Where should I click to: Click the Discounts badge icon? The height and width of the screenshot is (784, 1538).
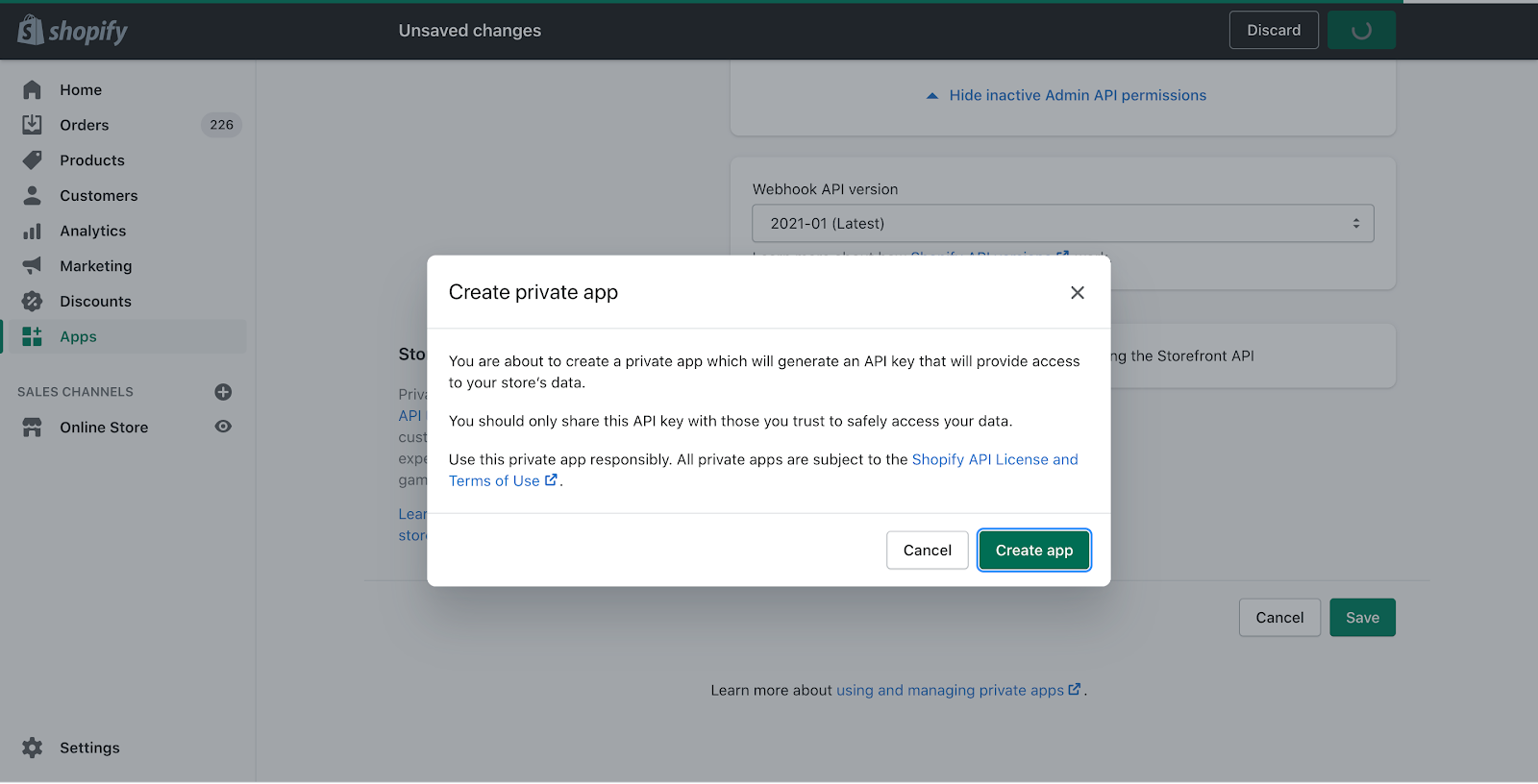tap(32, 302)
